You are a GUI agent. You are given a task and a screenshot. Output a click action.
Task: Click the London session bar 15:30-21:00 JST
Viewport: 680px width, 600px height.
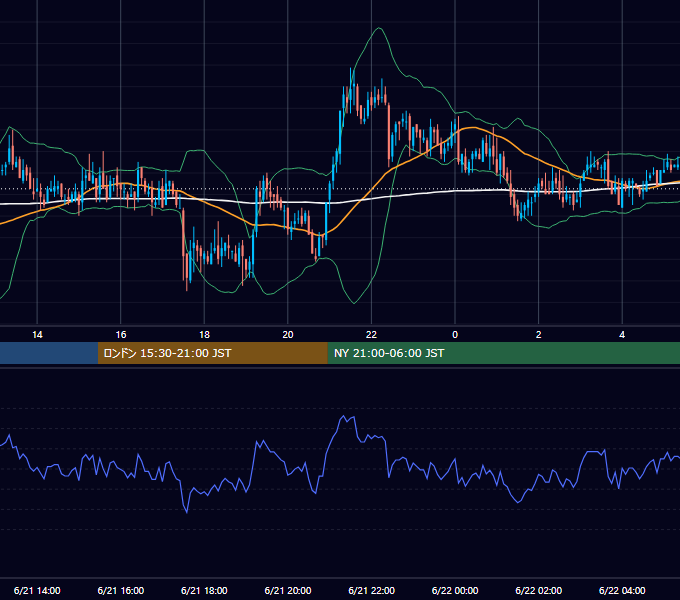point(212,353)
